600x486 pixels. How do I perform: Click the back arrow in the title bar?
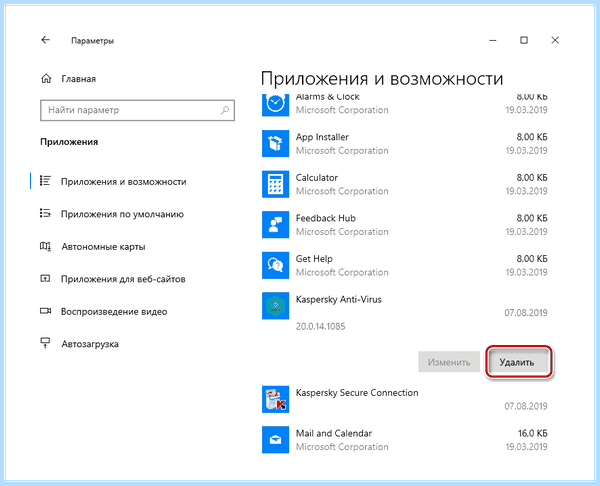click(x=46, y=40)
